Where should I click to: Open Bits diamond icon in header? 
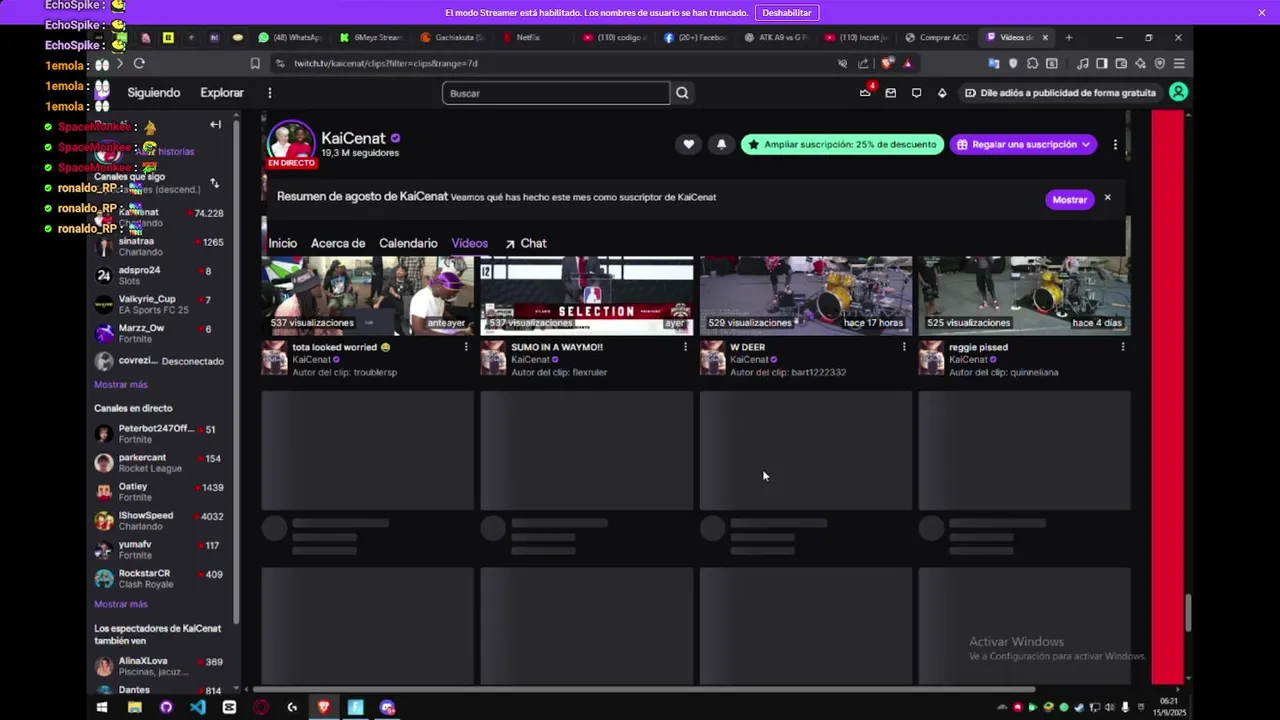point(942,93)
